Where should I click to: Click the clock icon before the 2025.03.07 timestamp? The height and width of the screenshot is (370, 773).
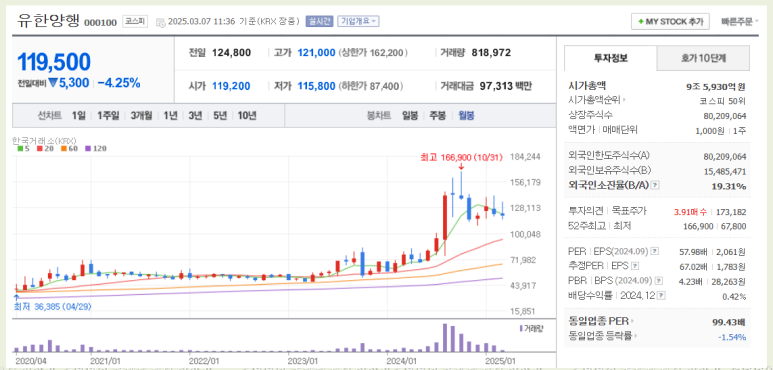point(161,22)
